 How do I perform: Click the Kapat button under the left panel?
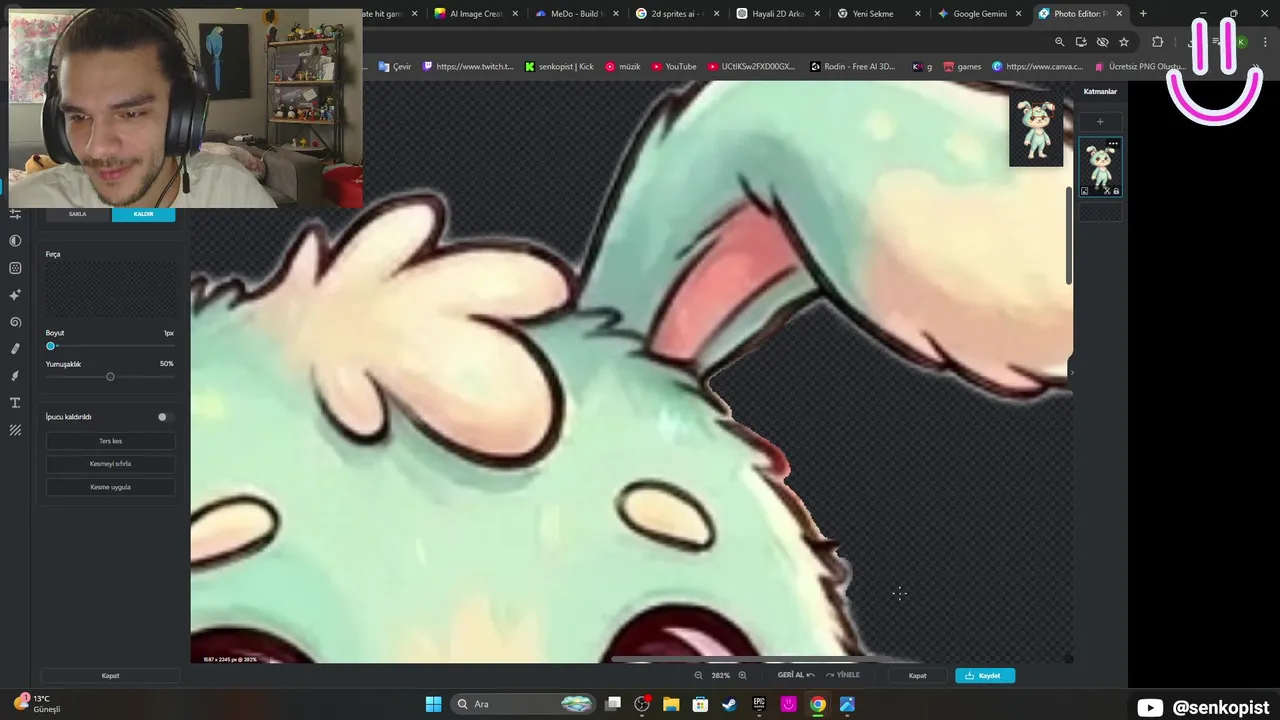click(x=110, y=675)
